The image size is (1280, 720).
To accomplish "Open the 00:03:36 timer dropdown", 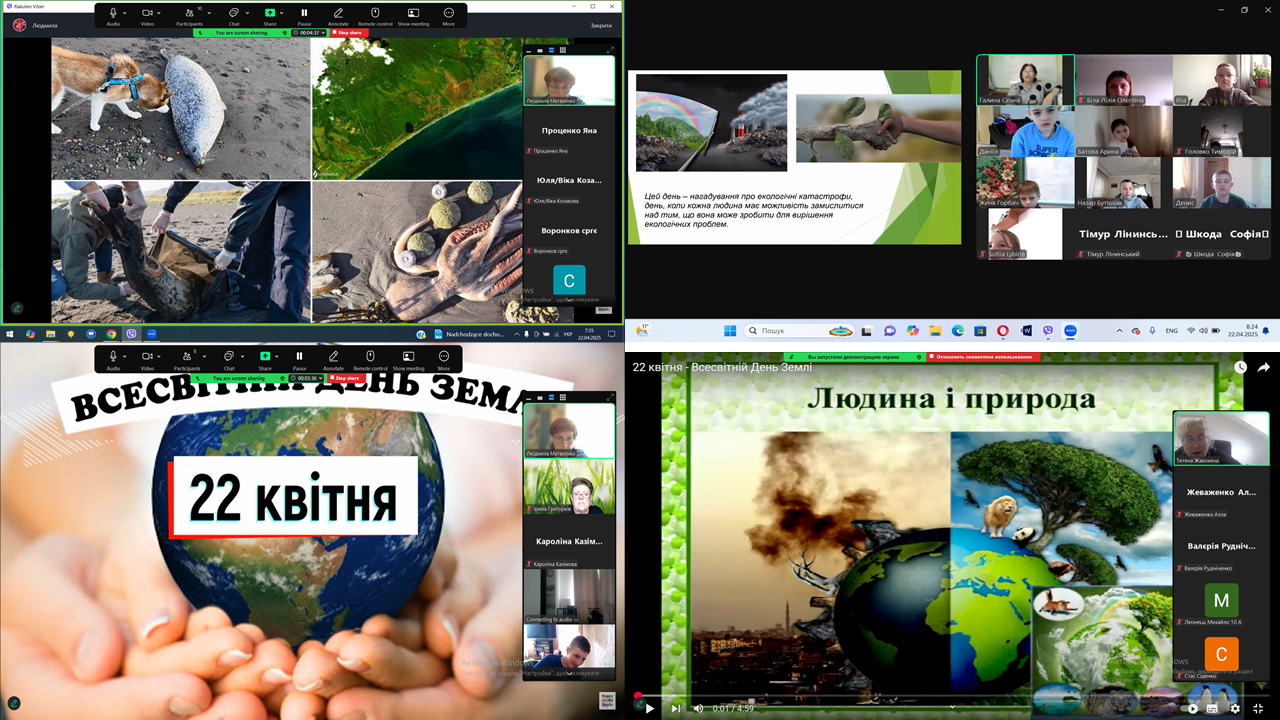I will tap(321, 379).
